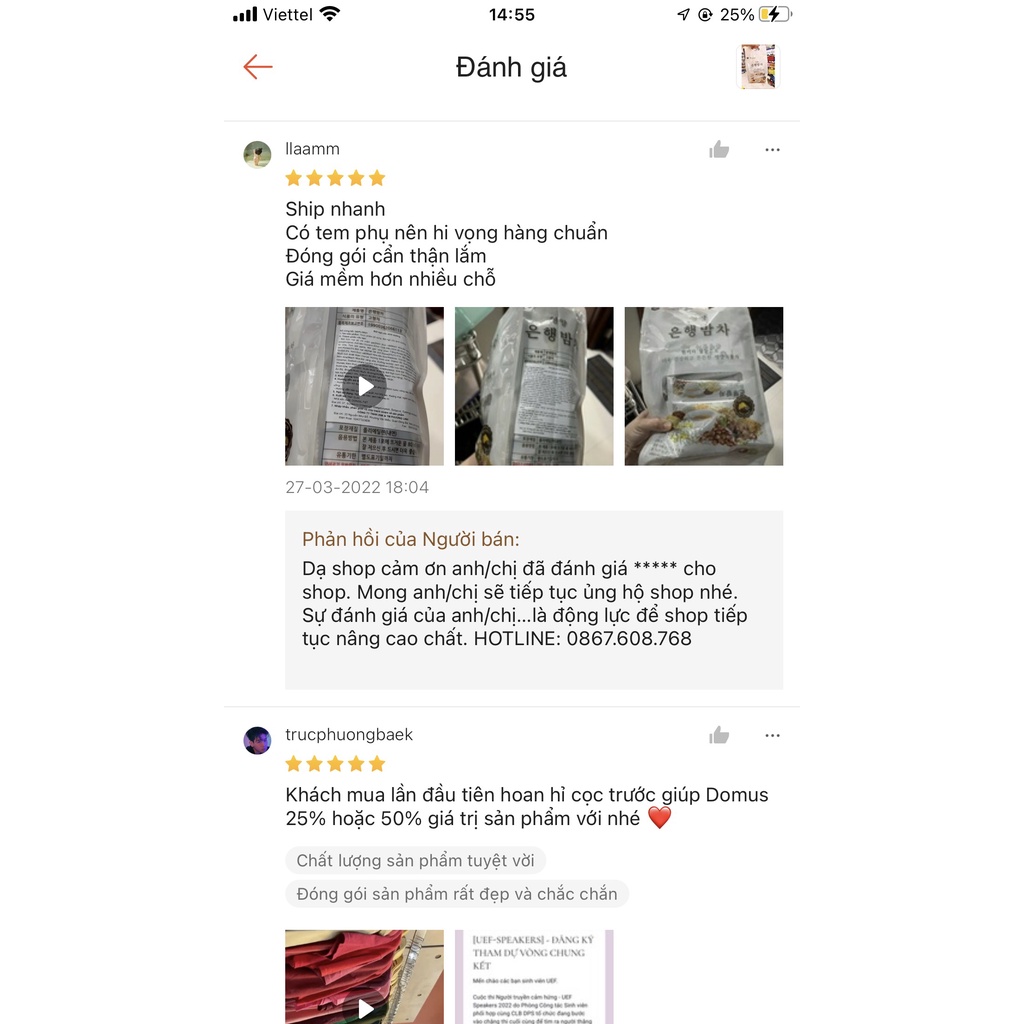Select the username trucphuongbaek
The height and width of the screenshot is (1024, 1024).
point(349,735)
